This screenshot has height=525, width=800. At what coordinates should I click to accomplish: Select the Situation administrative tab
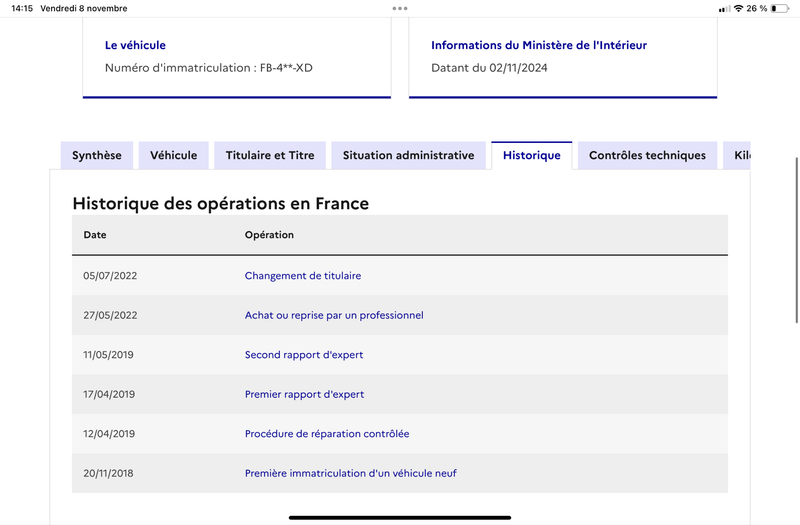(408, 155)
